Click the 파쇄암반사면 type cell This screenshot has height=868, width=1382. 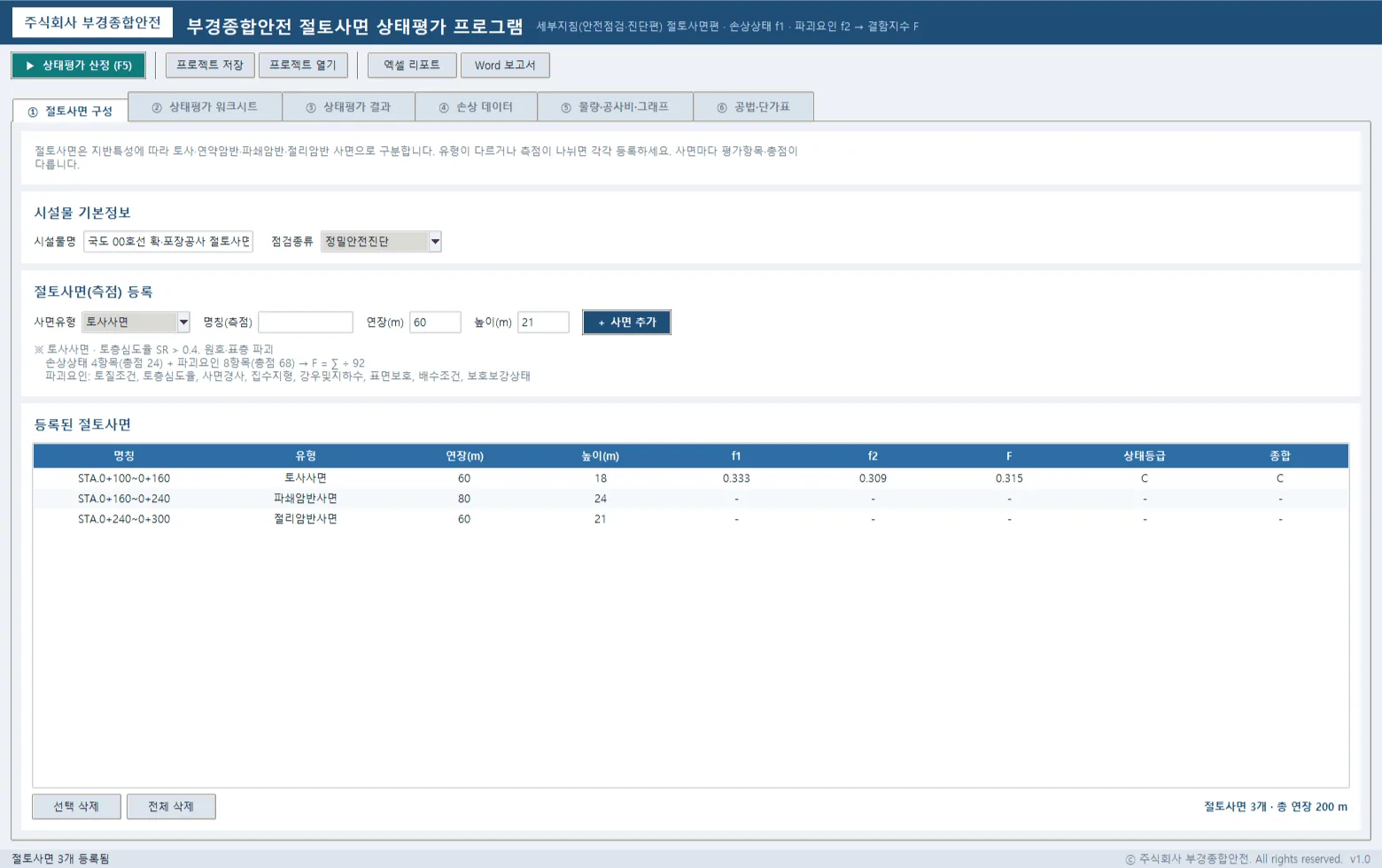click(306, 499)
